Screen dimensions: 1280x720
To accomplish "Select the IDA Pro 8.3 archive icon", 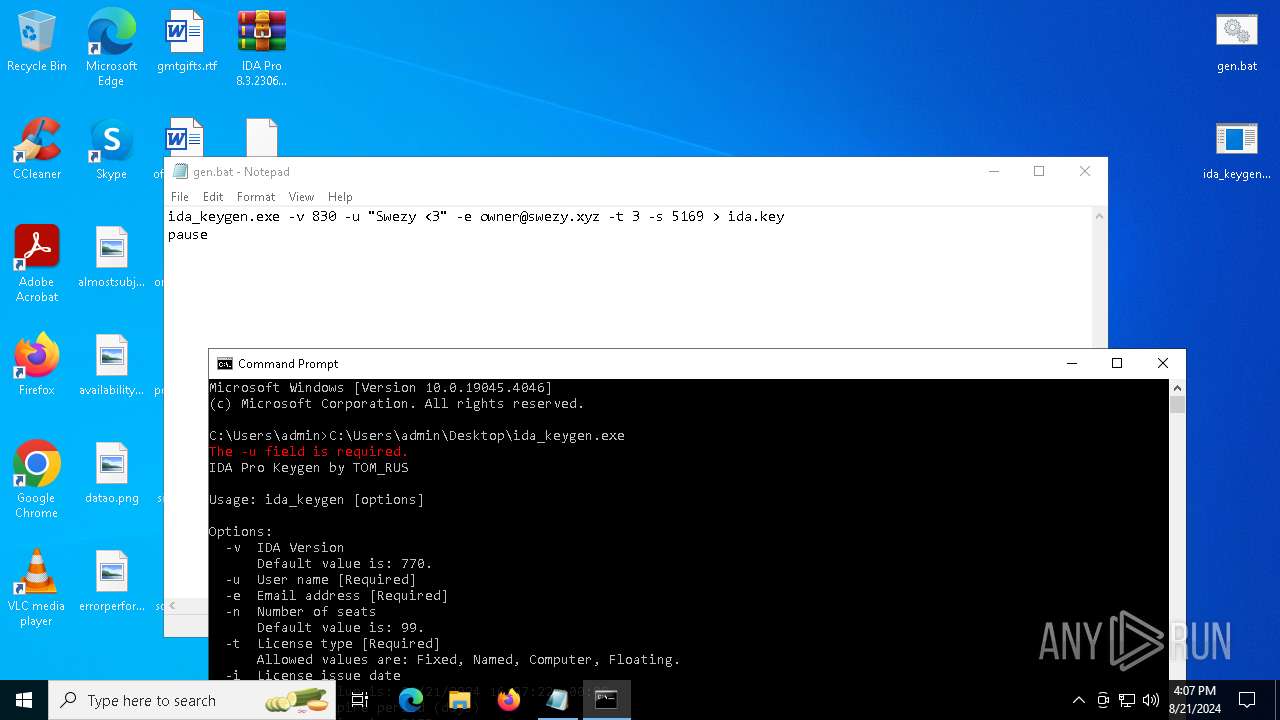I will [261, 48].
